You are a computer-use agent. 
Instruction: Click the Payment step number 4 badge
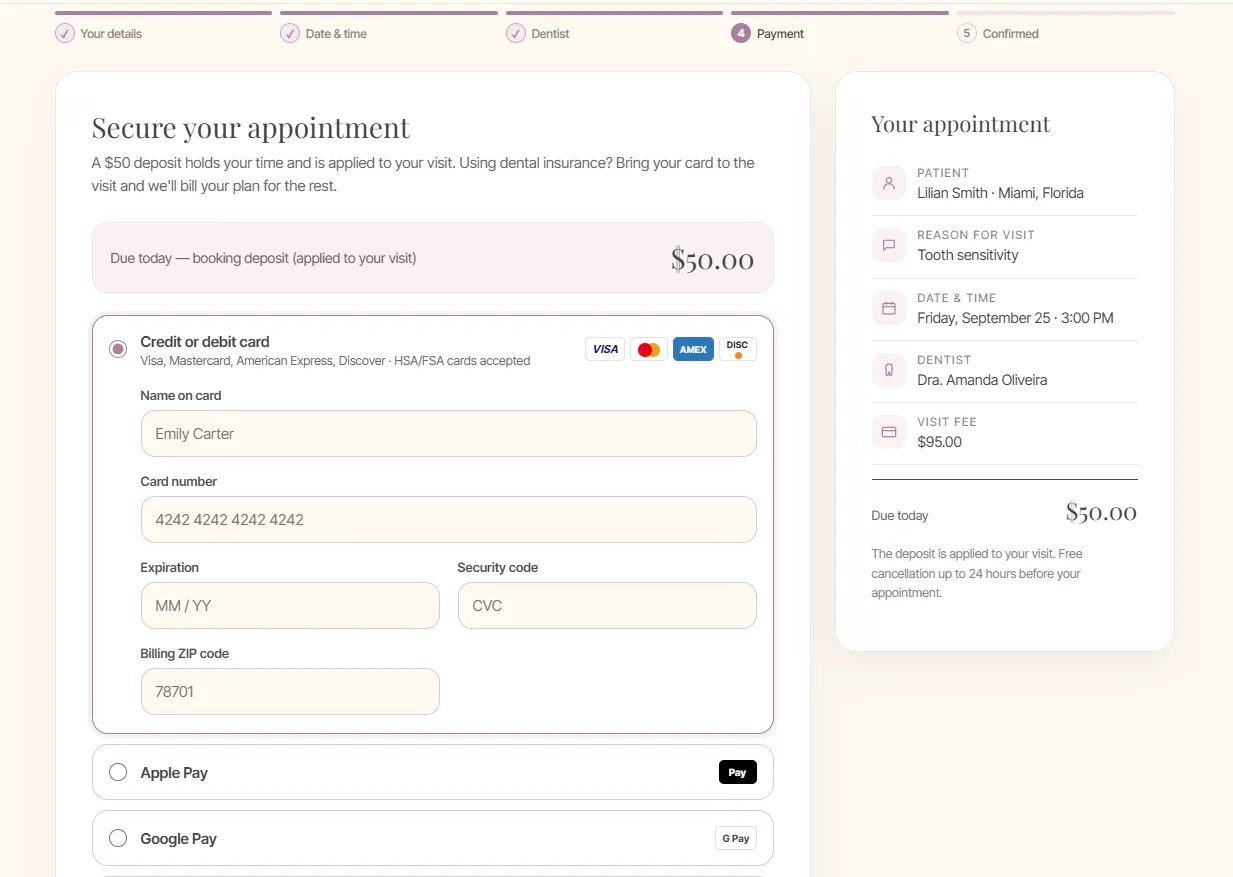tap(741, 33)
